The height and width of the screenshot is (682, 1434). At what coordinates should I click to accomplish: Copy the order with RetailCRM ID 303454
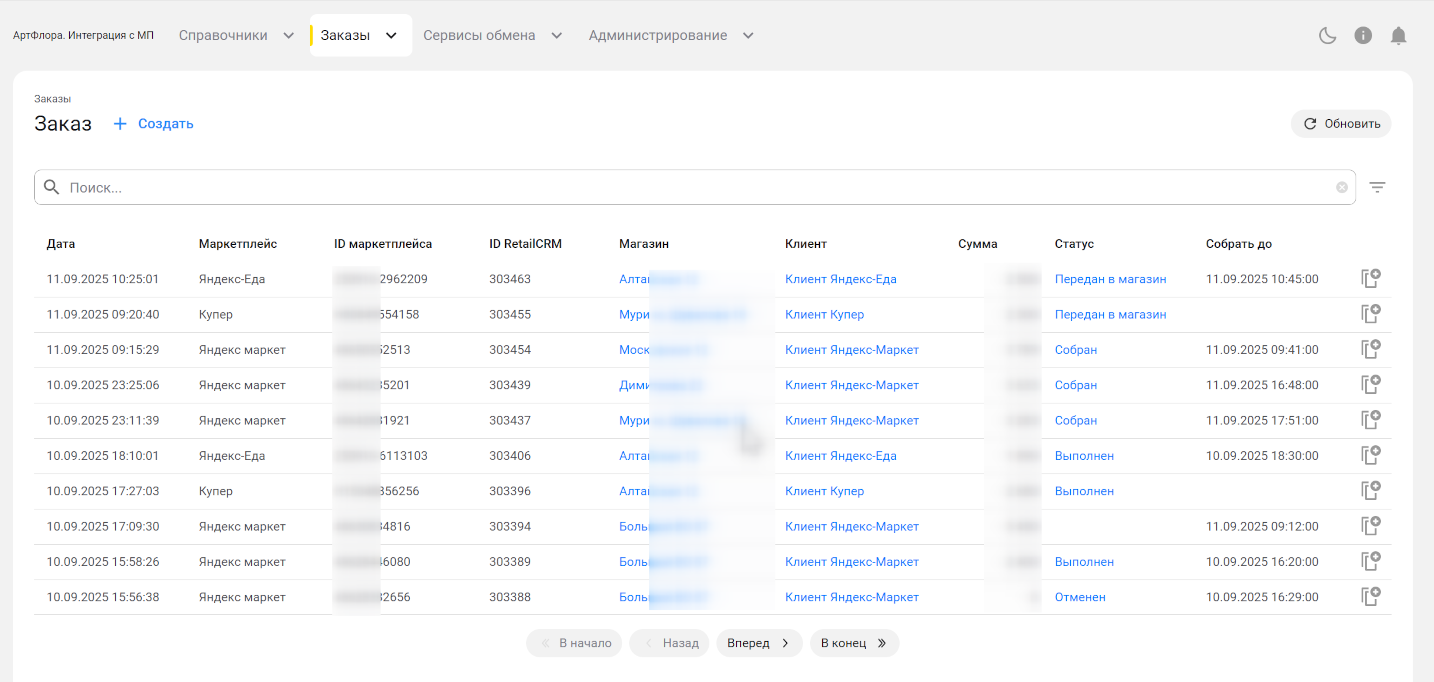(1370, 350)
